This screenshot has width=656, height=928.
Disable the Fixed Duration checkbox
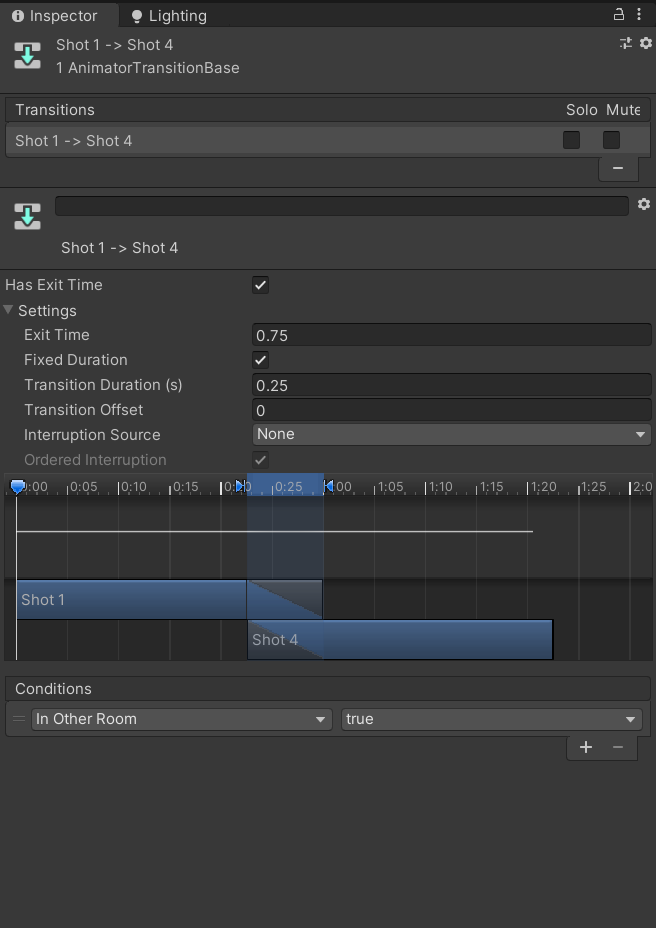click(x=260, y=360)
